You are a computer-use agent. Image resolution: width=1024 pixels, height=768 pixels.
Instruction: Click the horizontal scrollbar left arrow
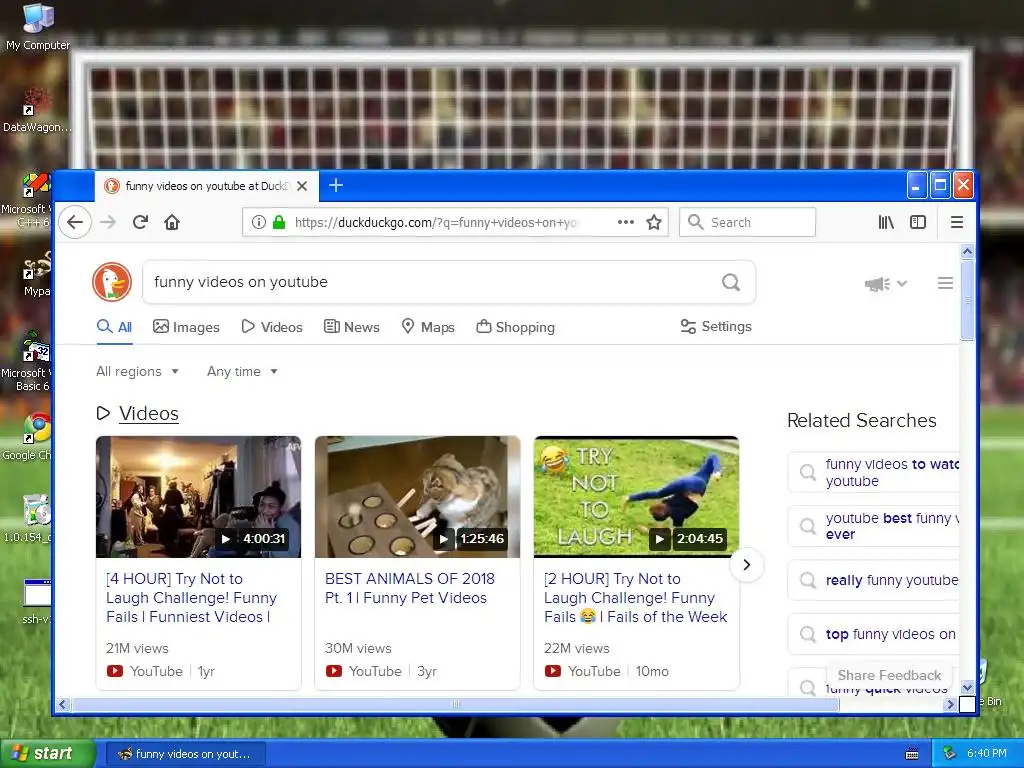pos(63,705)
